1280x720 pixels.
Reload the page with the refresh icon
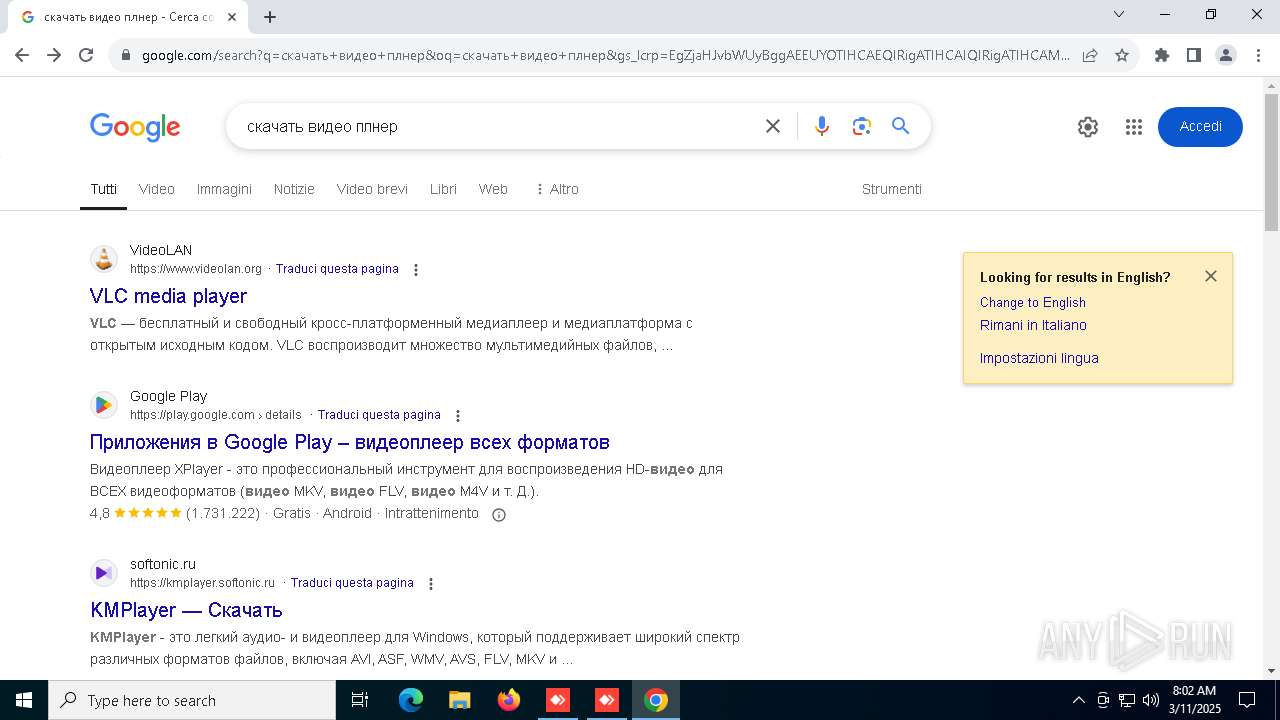[86, 55]
